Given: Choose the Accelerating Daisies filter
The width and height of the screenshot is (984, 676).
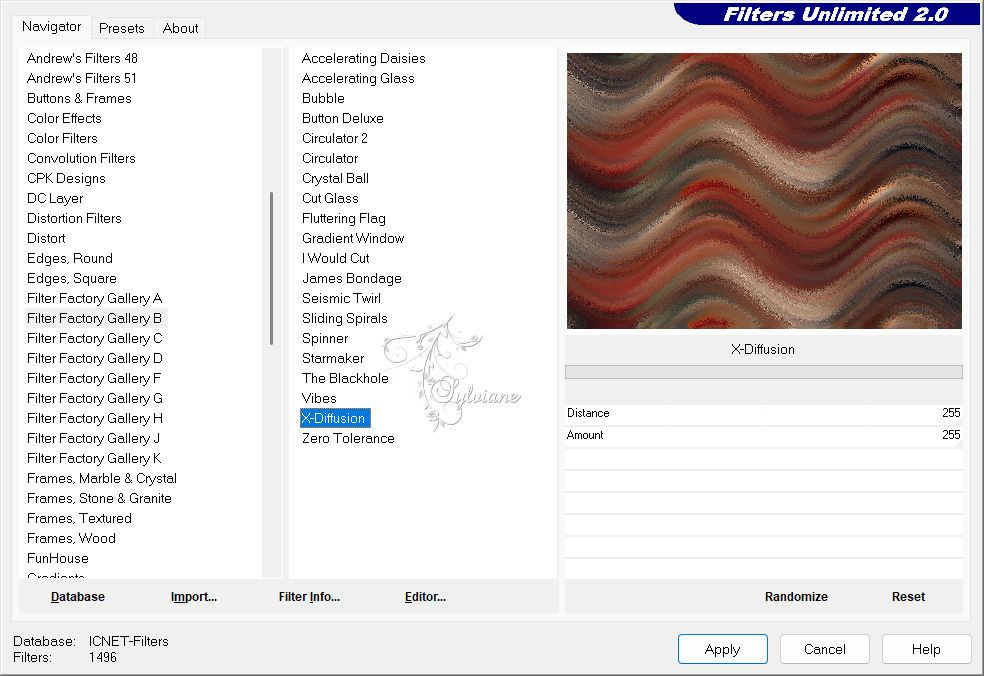Looking at the screenshot, I should 363,58.
